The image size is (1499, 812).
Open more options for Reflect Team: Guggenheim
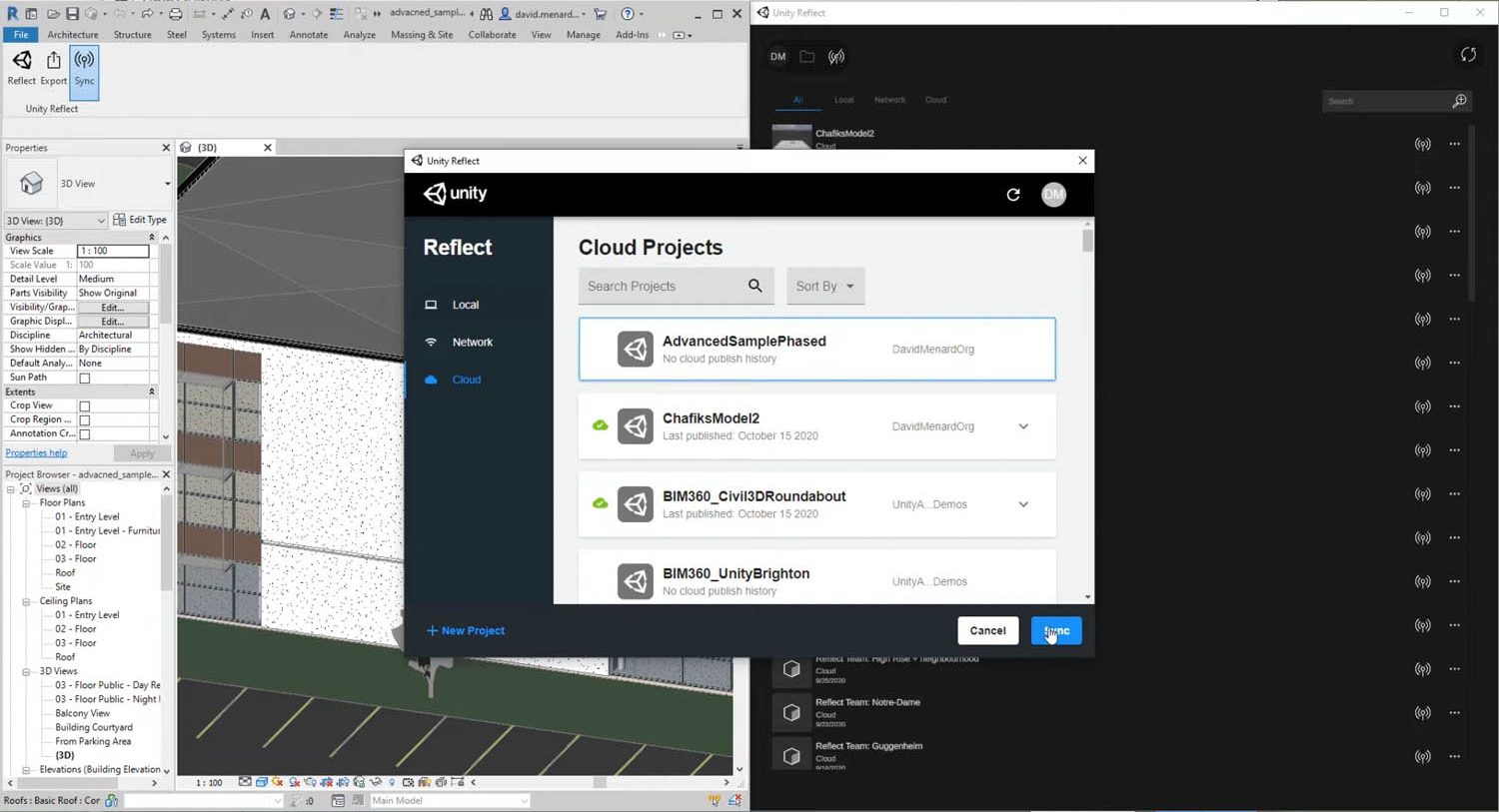pos(1454,756)
